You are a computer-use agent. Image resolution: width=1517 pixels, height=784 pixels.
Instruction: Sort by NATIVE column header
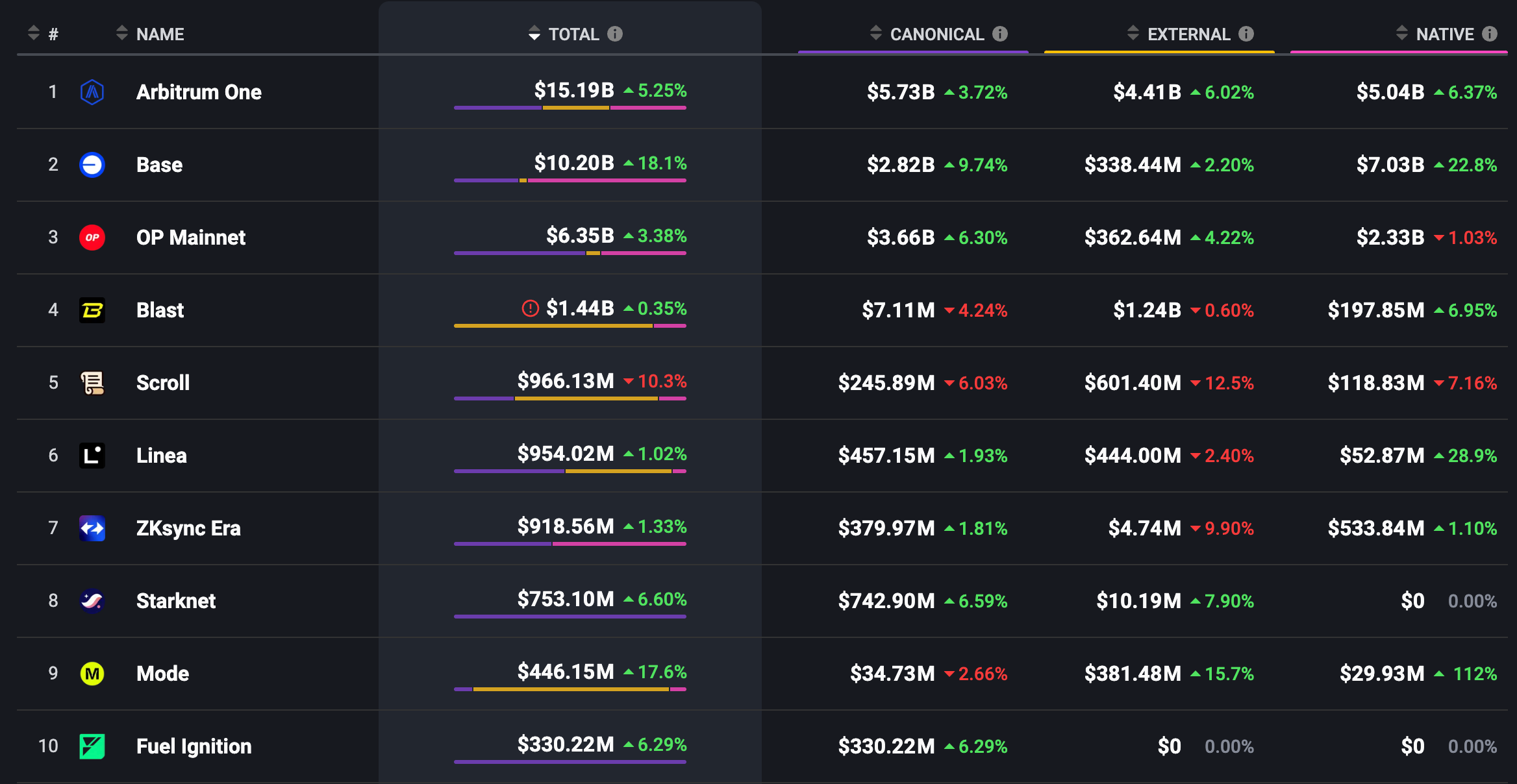[1444, 34]
